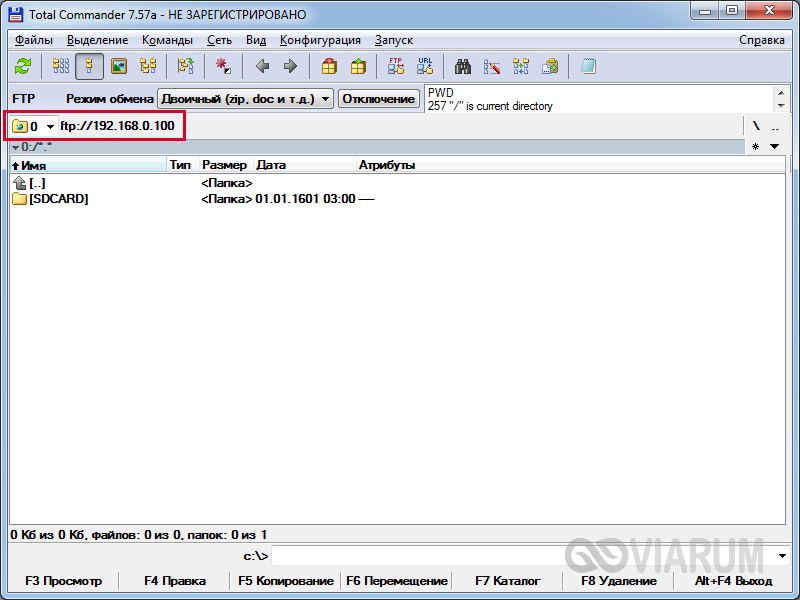Open the drive selection dropdown showing 0
Screen dimensions: 800x600
34,126
